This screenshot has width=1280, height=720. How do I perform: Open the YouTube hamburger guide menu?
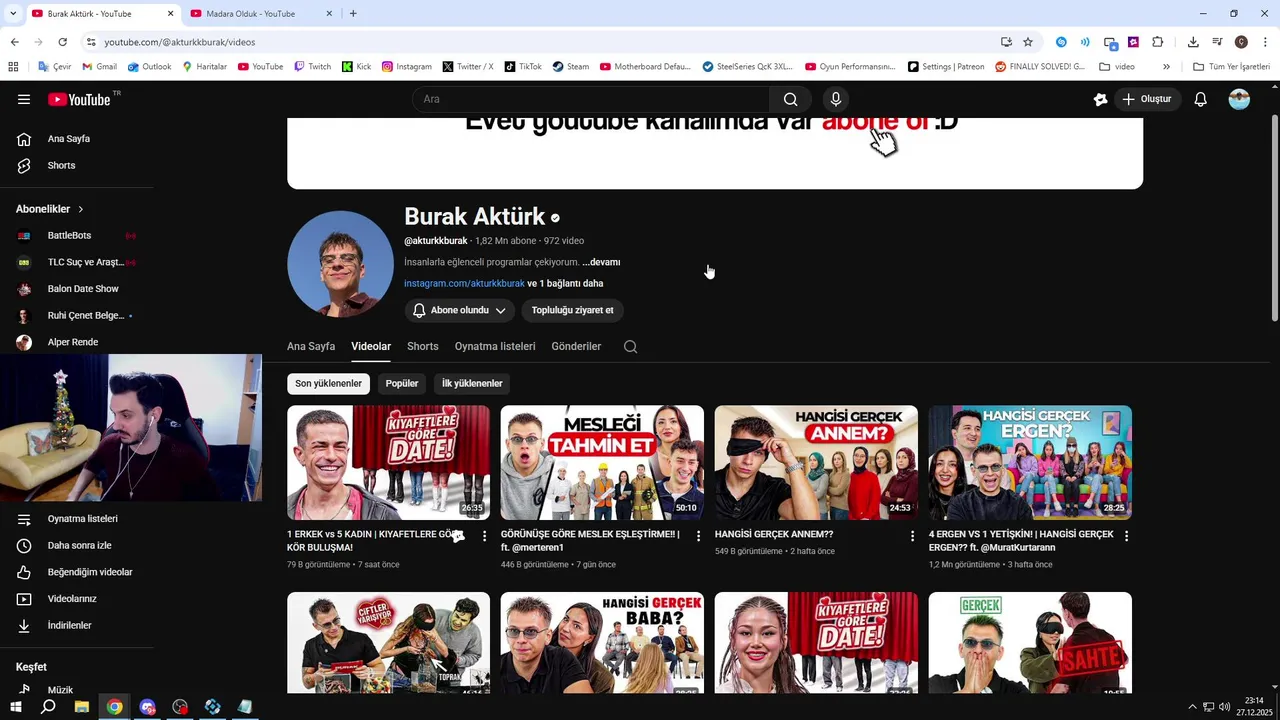coord(24,99)
